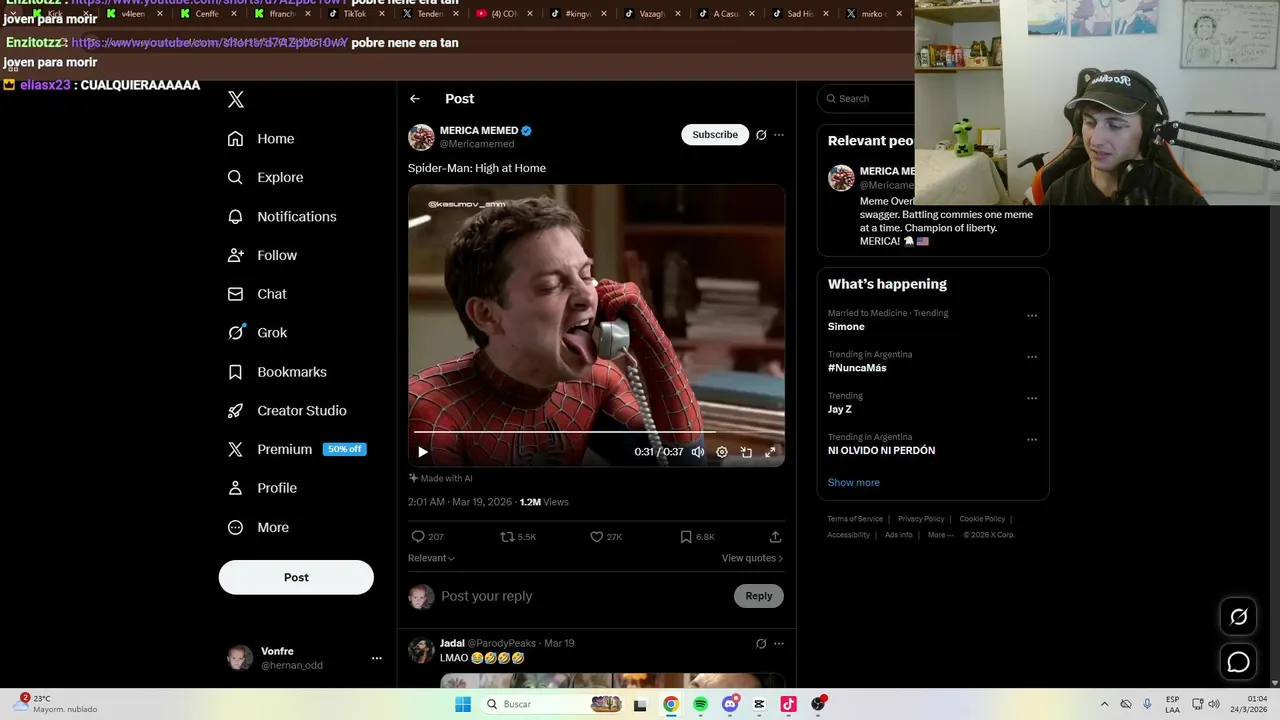Open account options next to Vonfre

(x=377, y=658)
